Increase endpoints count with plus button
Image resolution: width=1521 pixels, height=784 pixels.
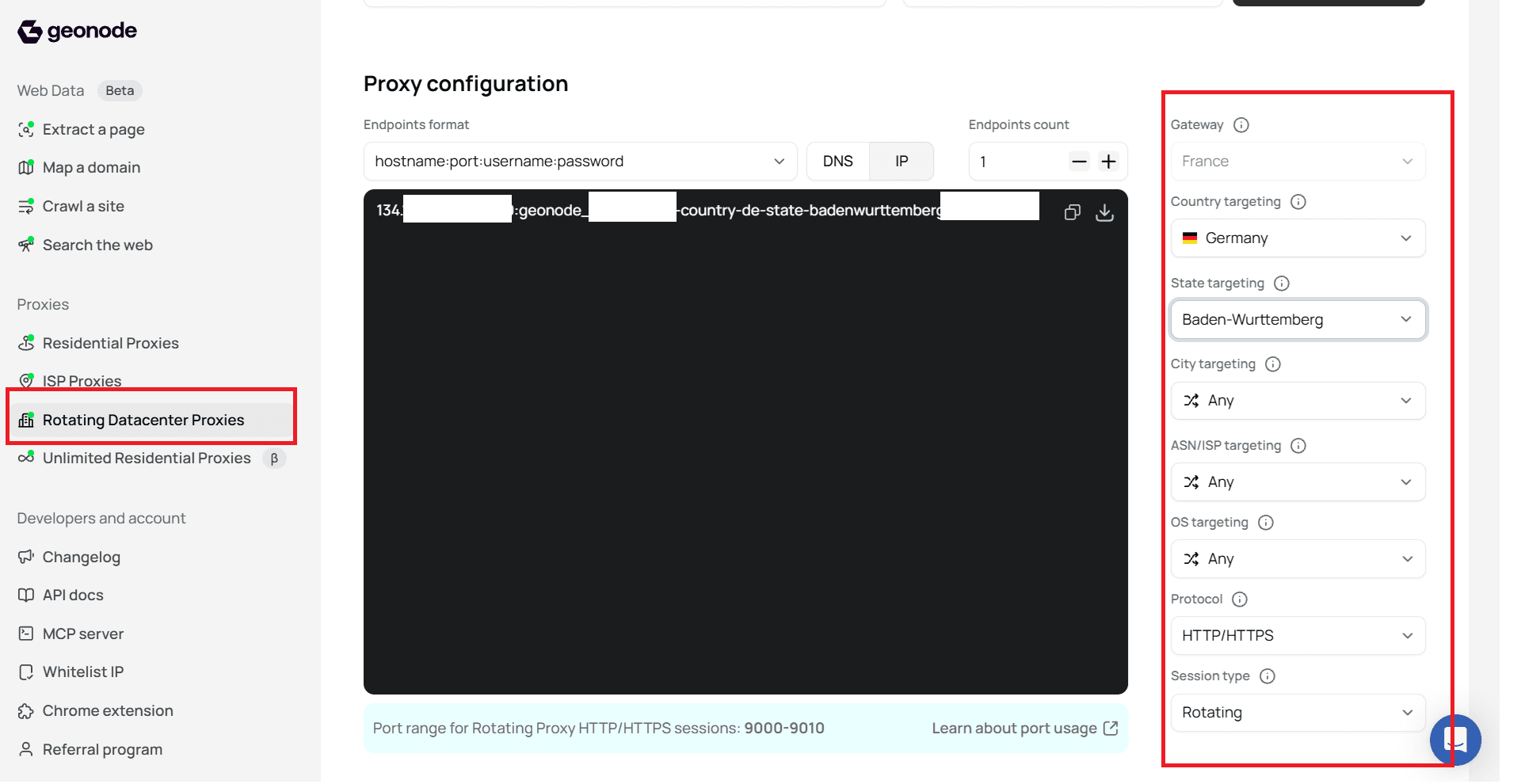(1109, 162)
